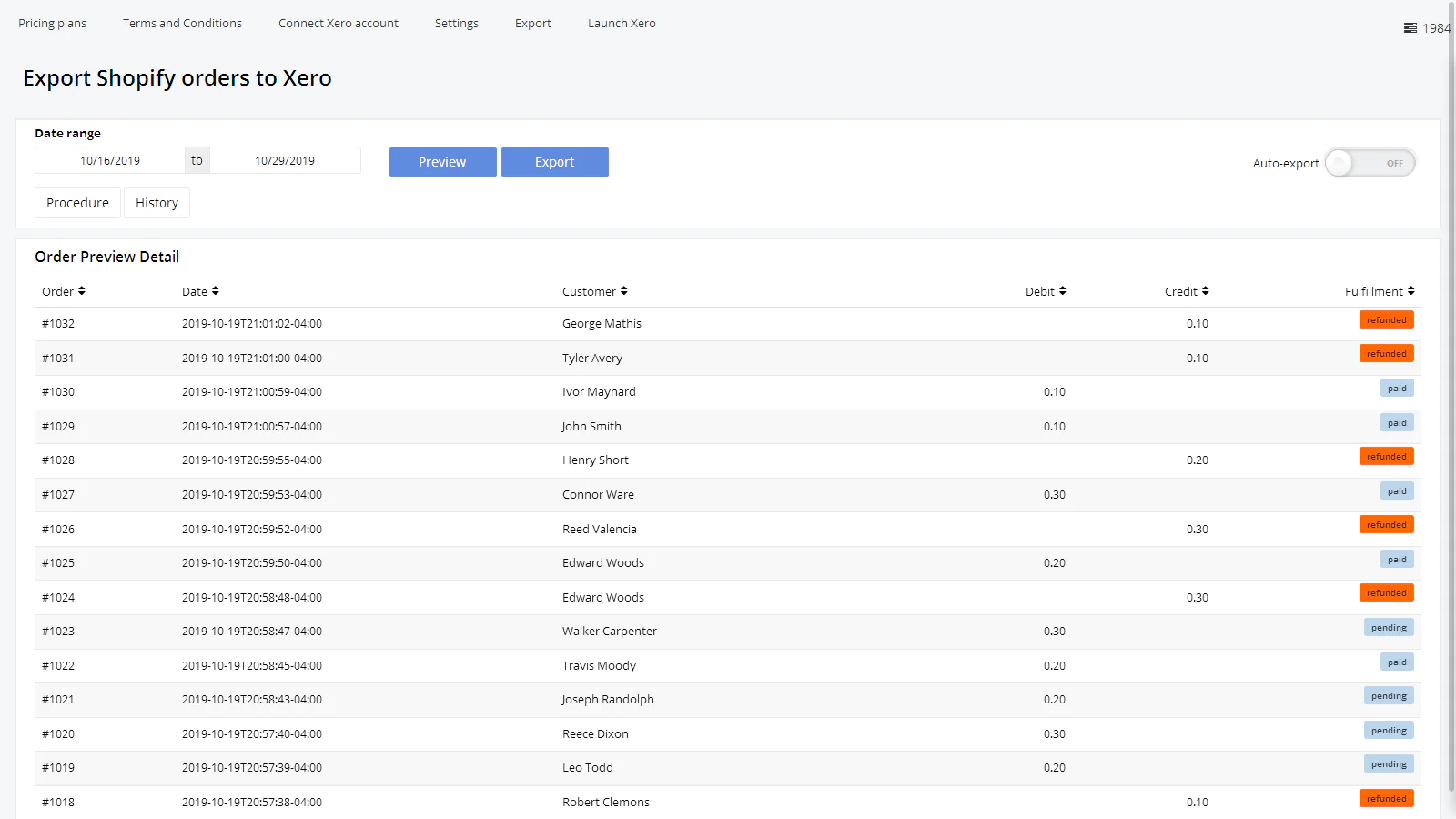Screen dimensions: 1456x819
Task: Switch to the History tab
Action: (157, 203)
